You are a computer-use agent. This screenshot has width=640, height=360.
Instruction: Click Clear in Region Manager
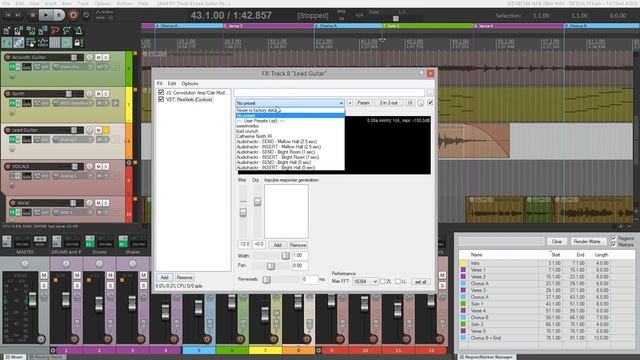[x=557, y=241]
